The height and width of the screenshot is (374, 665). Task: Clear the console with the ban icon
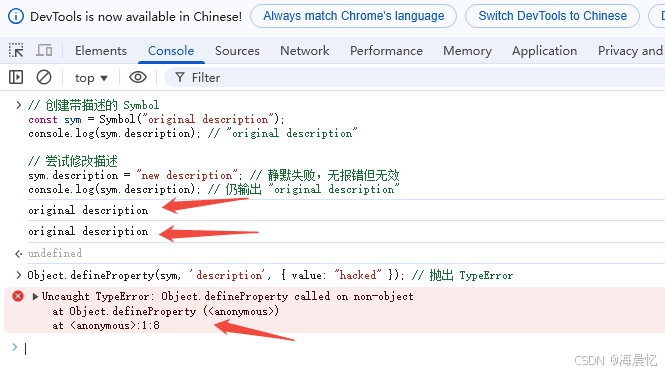point(44,78)
